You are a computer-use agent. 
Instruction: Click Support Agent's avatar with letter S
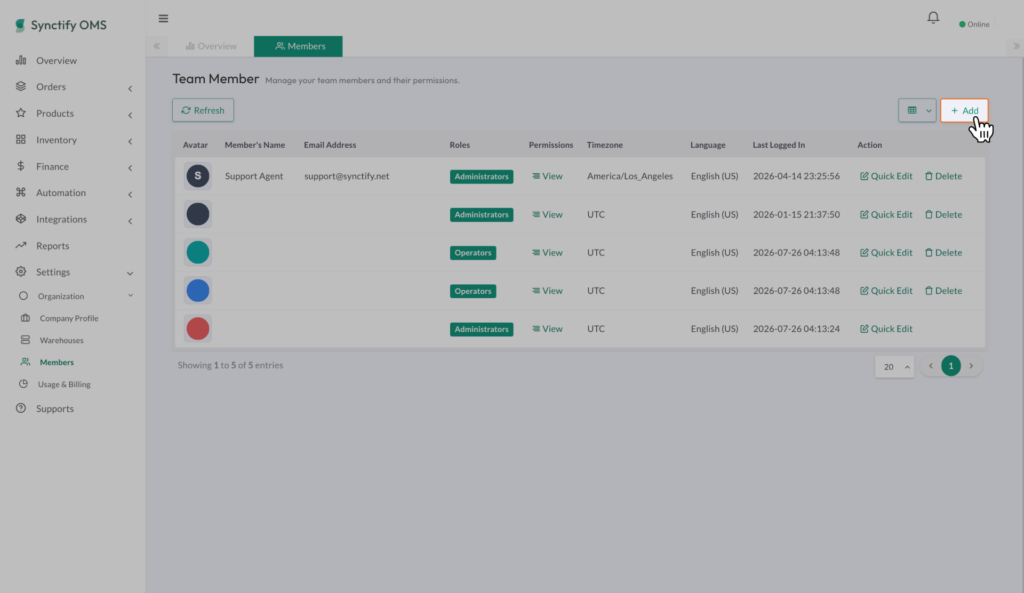coord(198,176)
